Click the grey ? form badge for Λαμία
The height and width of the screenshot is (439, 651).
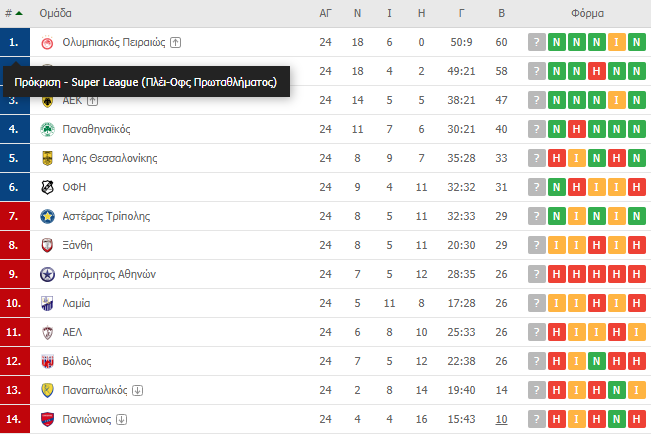537,304
